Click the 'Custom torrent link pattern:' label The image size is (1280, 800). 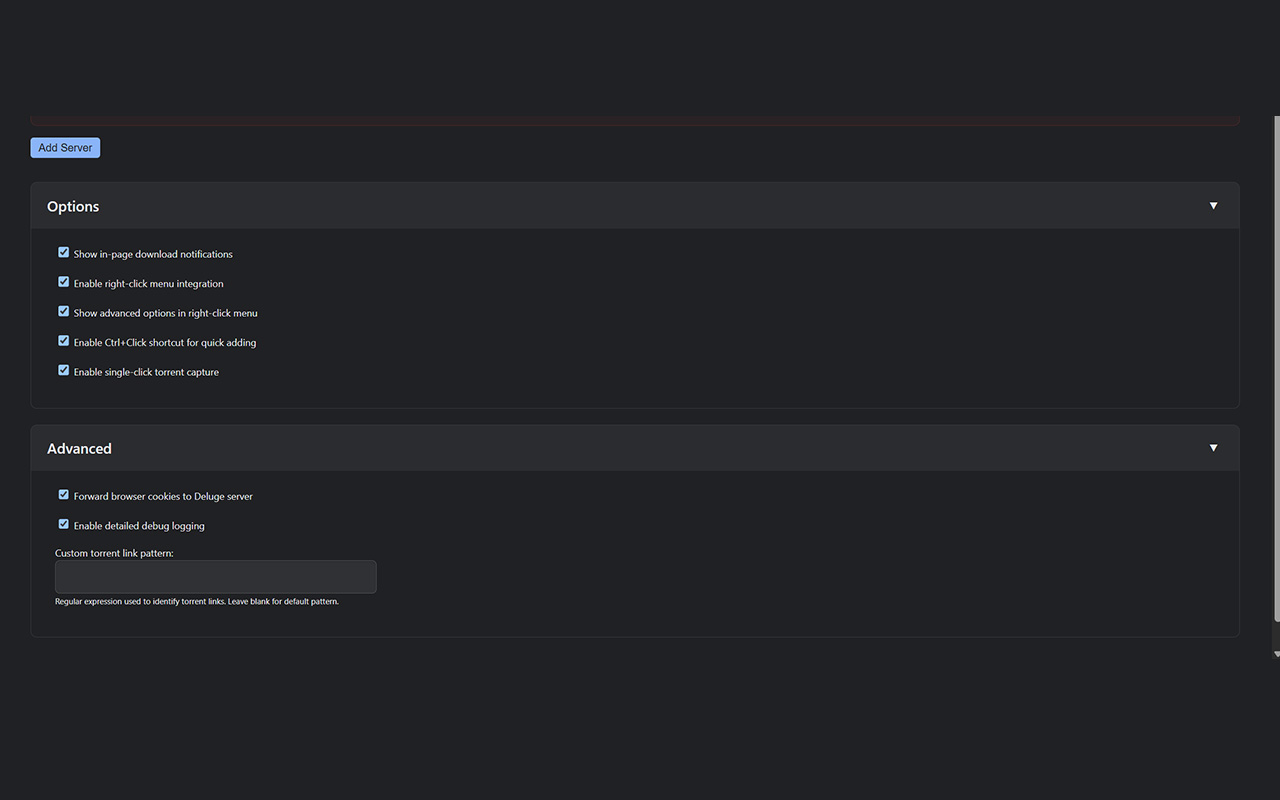(114, 553)
